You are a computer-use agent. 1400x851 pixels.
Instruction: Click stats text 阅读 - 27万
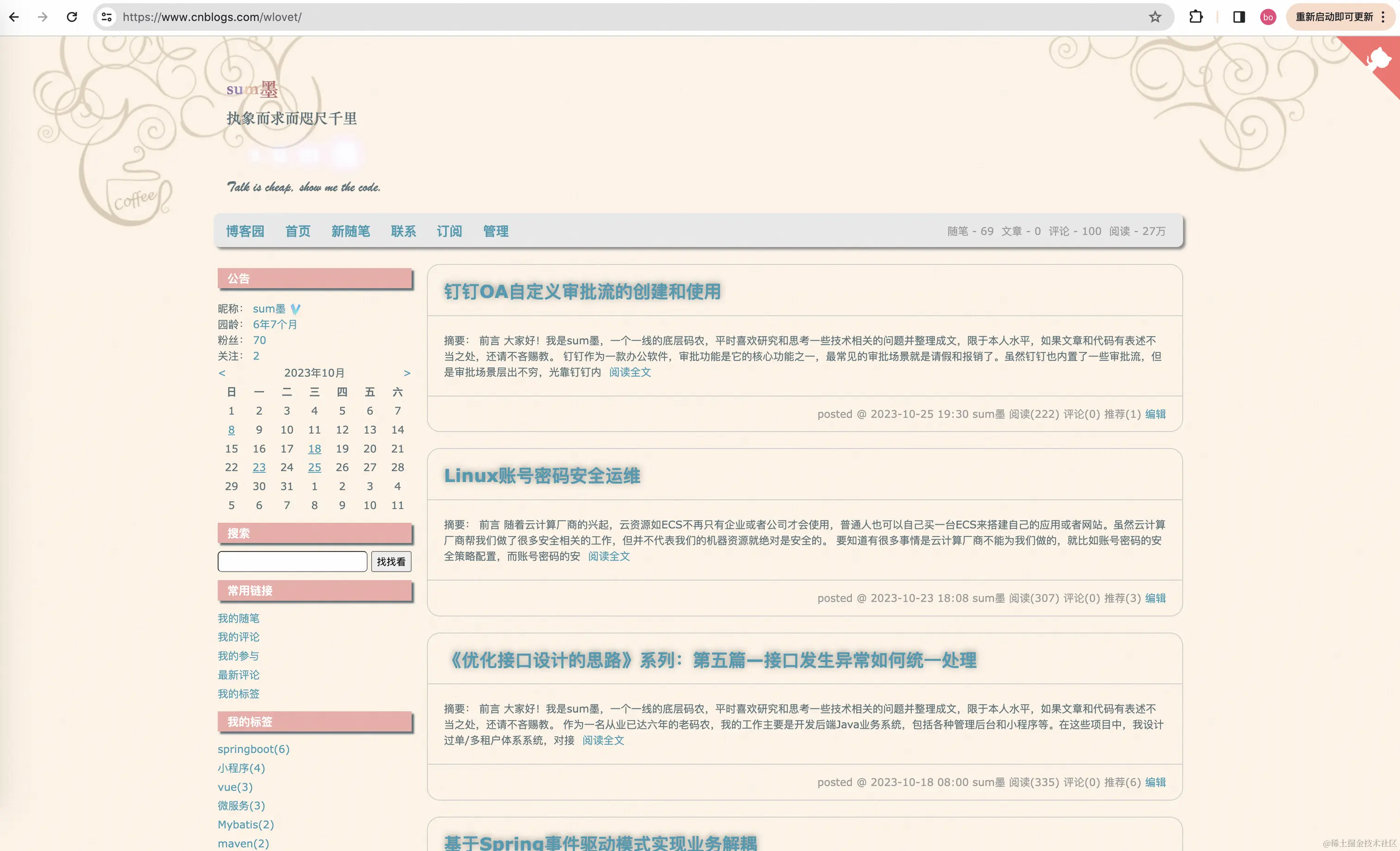coord(1137,231)
